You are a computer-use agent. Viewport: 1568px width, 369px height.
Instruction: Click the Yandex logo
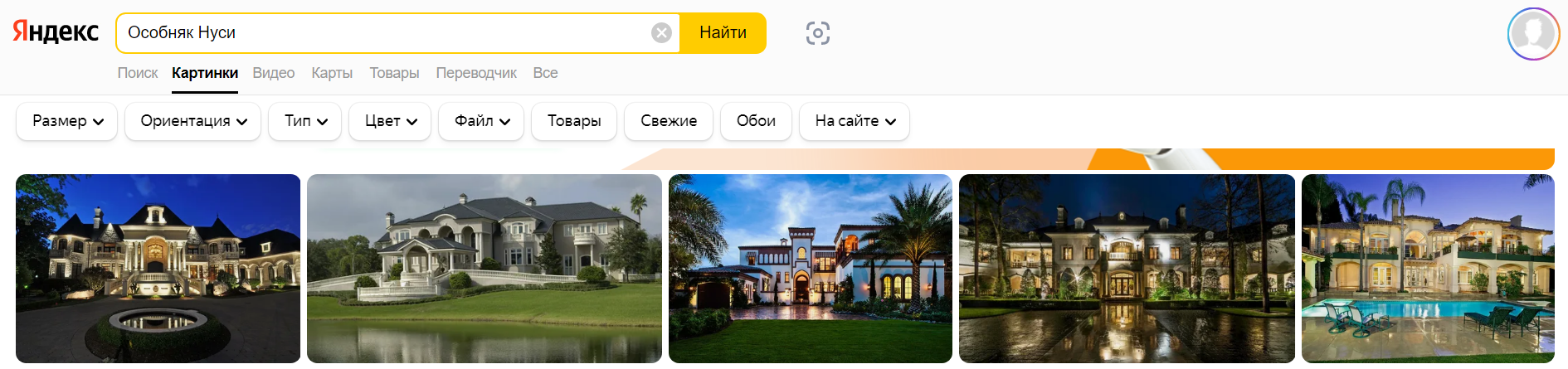(56, 32)
